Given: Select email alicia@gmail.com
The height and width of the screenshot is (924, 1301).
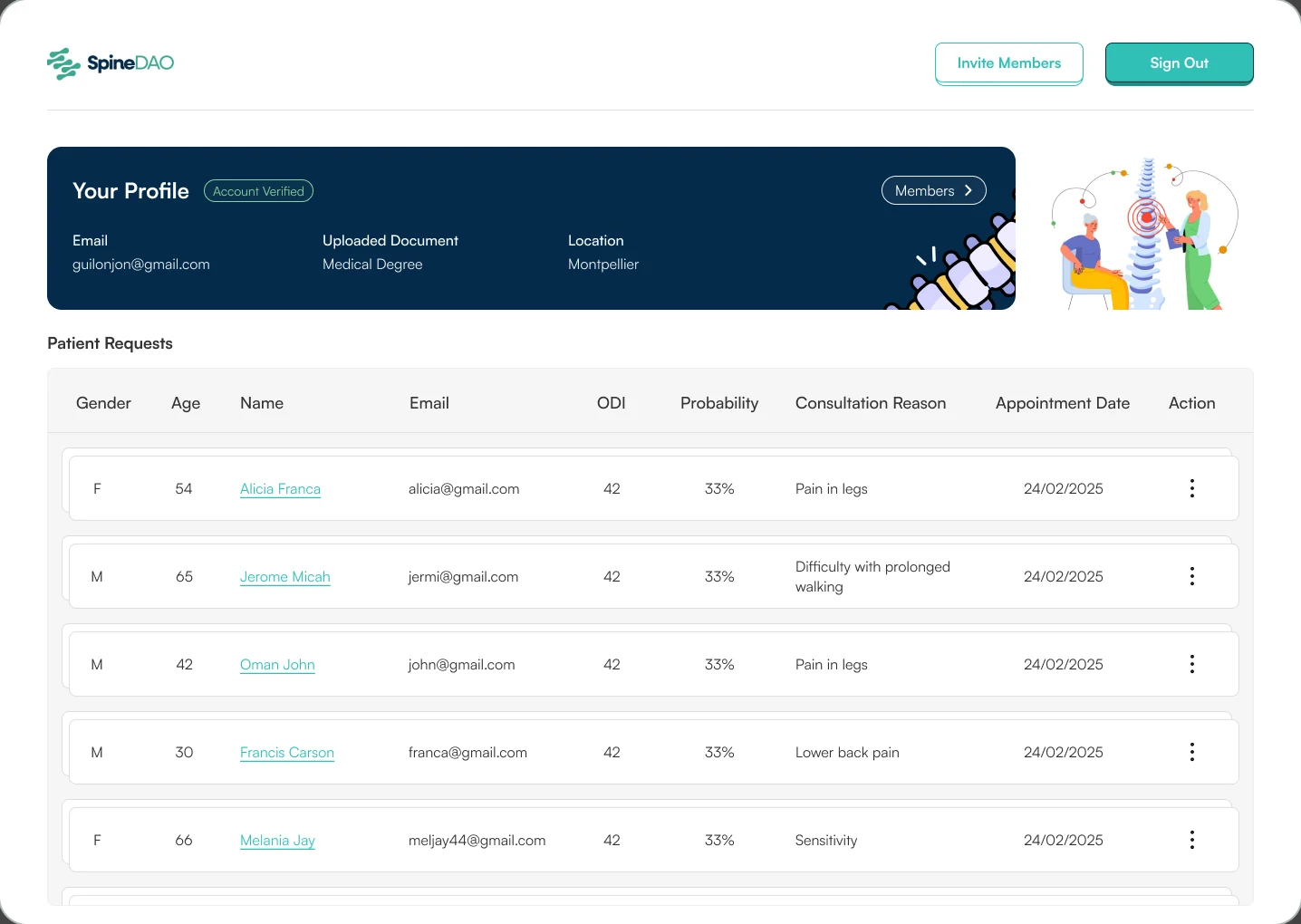Looking at the screenshot, I should [x=464, y=489].
